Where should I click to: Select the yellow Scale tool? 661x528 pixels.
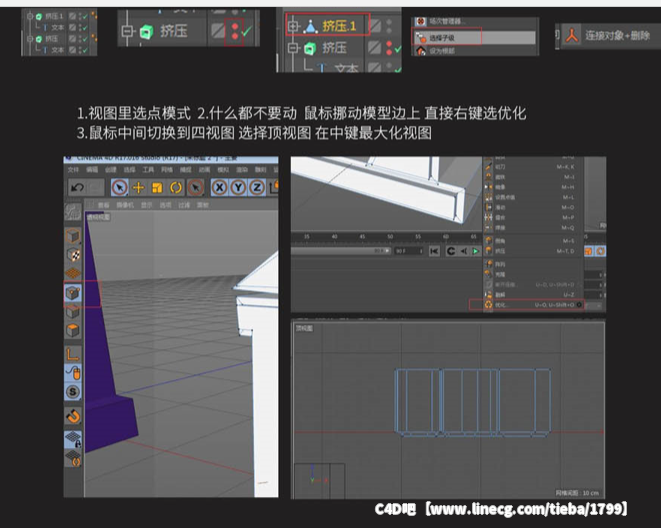157,187
